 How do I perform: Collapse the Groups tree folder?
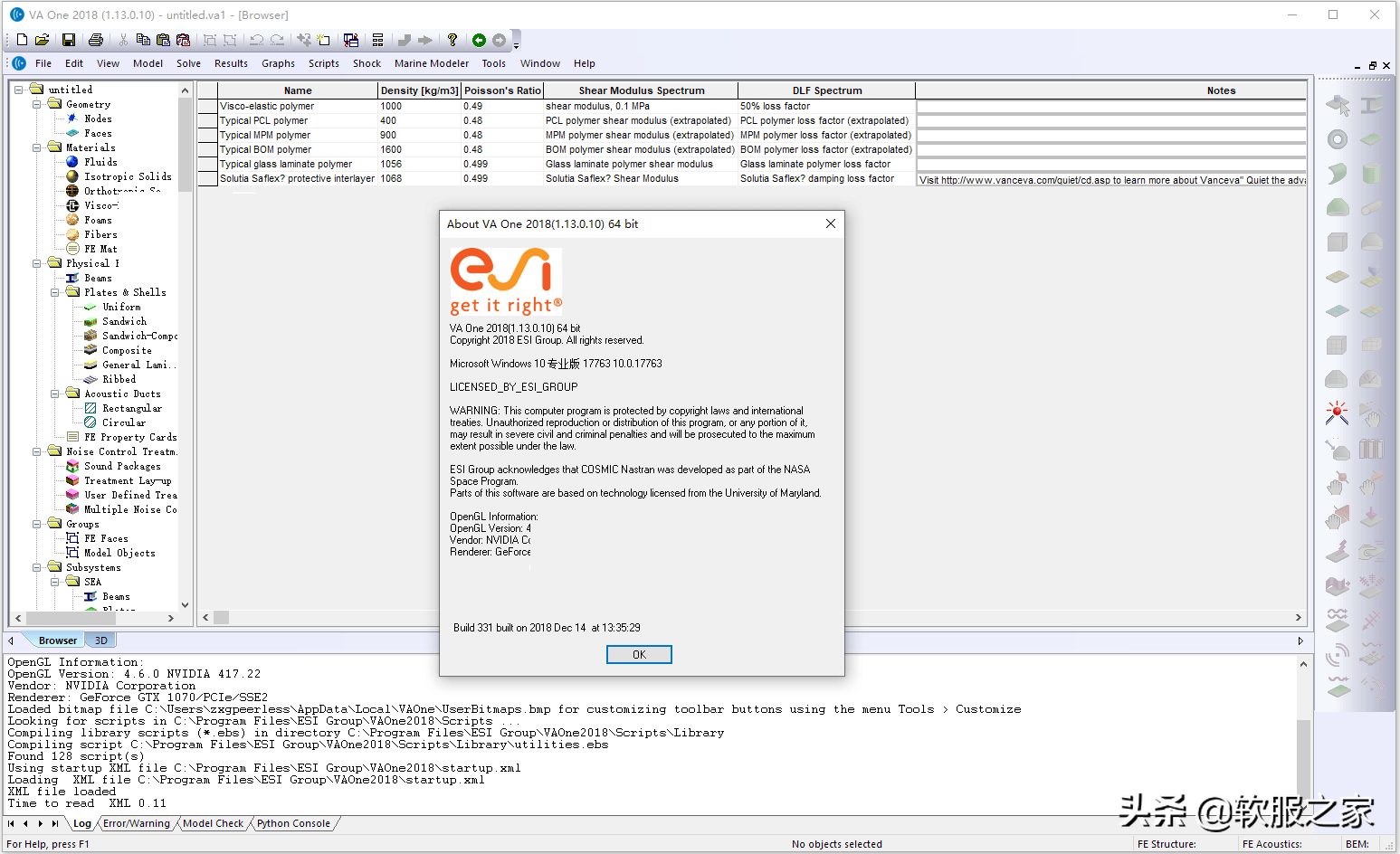(36, 524)
